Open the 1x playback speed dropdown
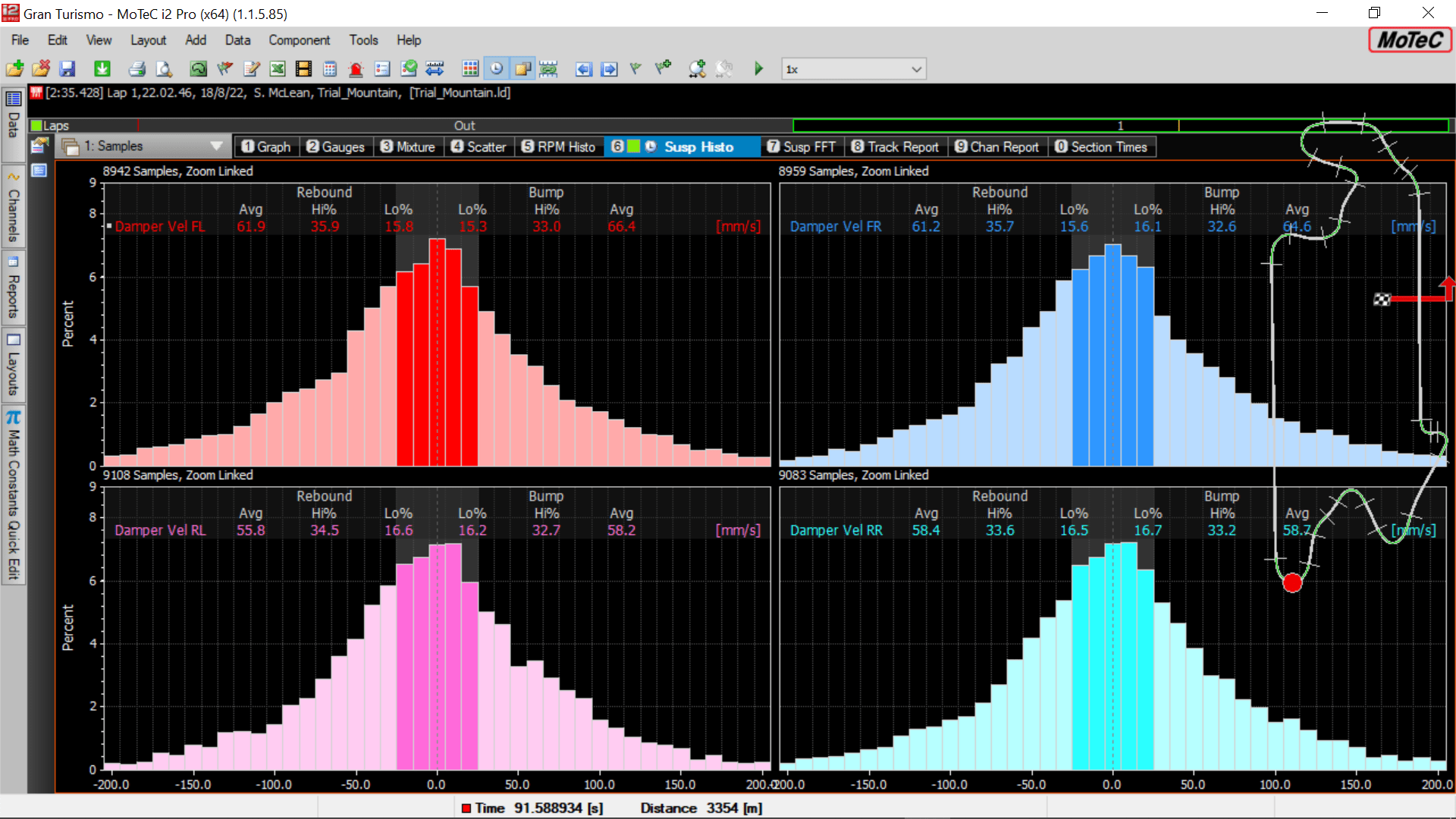1456x819 pixels. pos(854,69)
